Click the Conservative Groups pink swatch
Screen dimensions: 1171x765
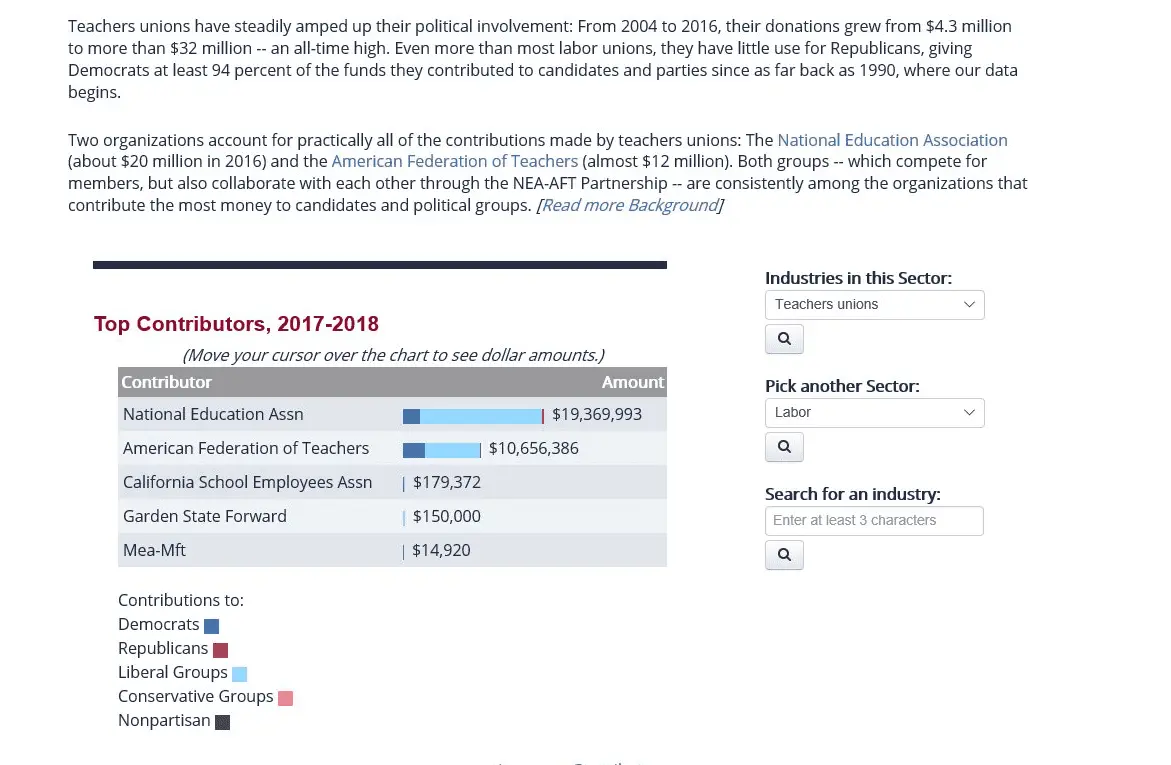pos(285,698)
